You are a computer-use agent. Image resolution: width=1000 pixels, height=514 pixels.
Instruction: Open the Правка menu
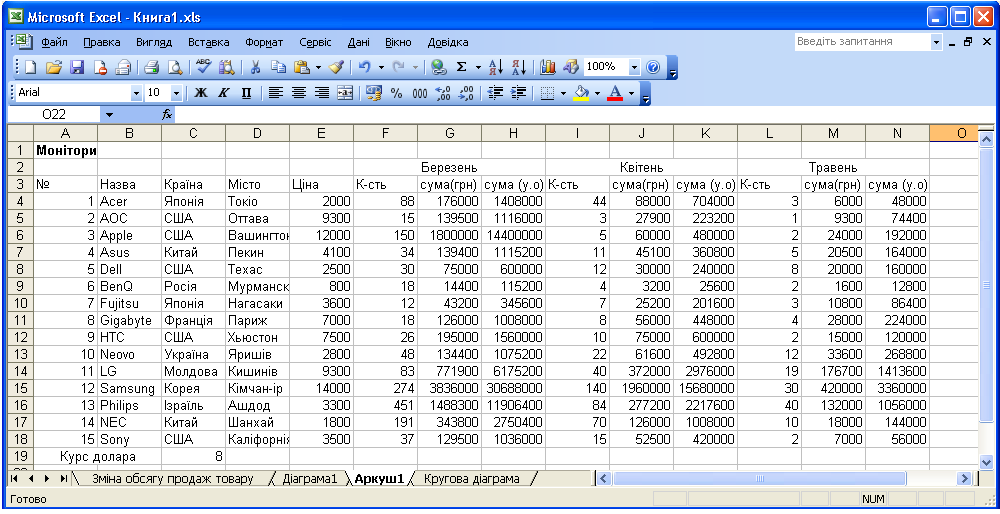[101, 42]
